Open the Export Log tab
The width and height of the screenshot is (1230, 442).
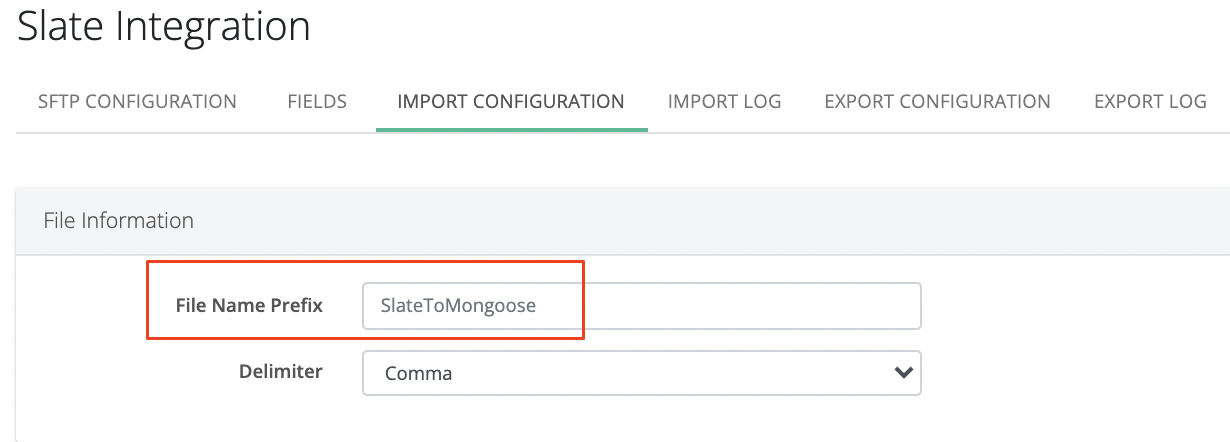[x=1150, y=101]
